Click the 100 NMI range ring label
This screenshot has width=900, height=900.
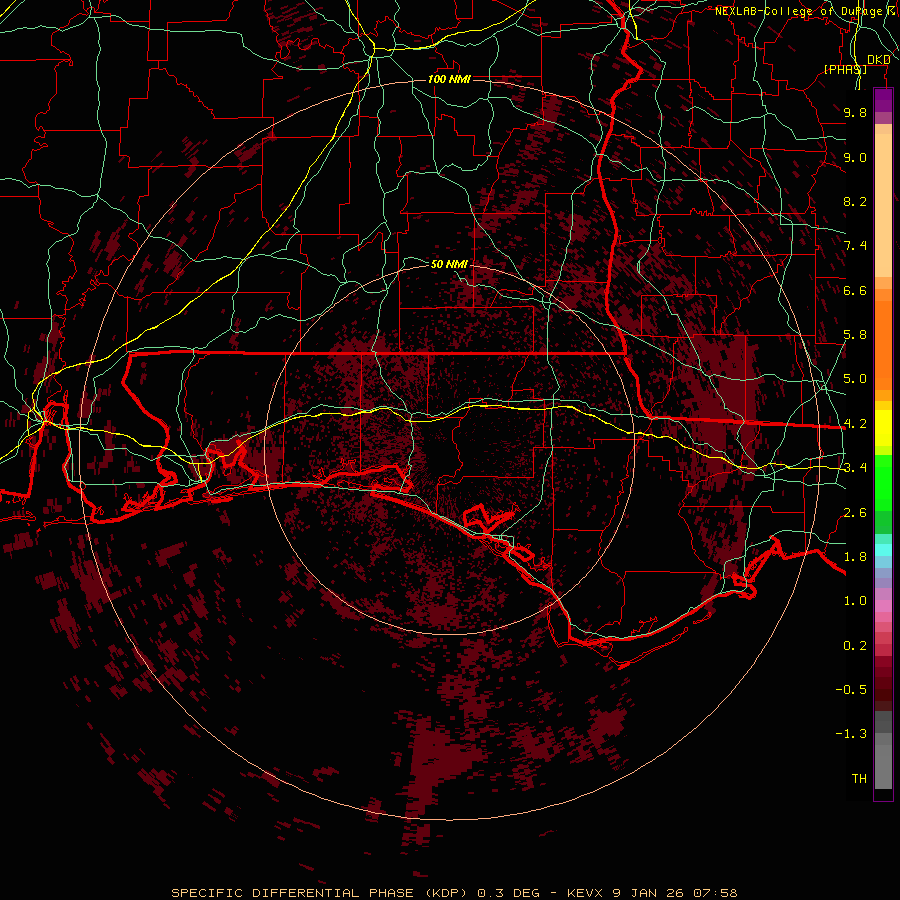pyautogui.click(x=449, y=79)
